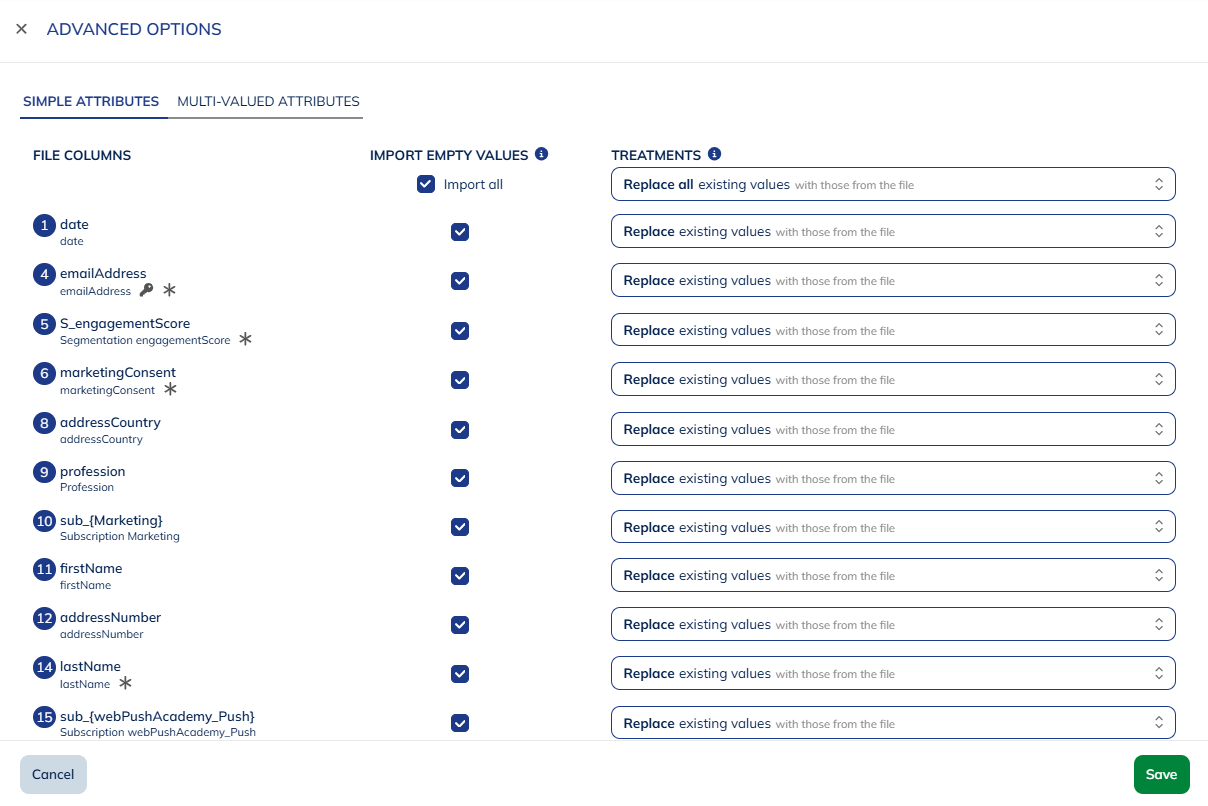Click the asterisk icon under lastName
This screenshot has height=806, width=1208.
(x=125, y=683)
